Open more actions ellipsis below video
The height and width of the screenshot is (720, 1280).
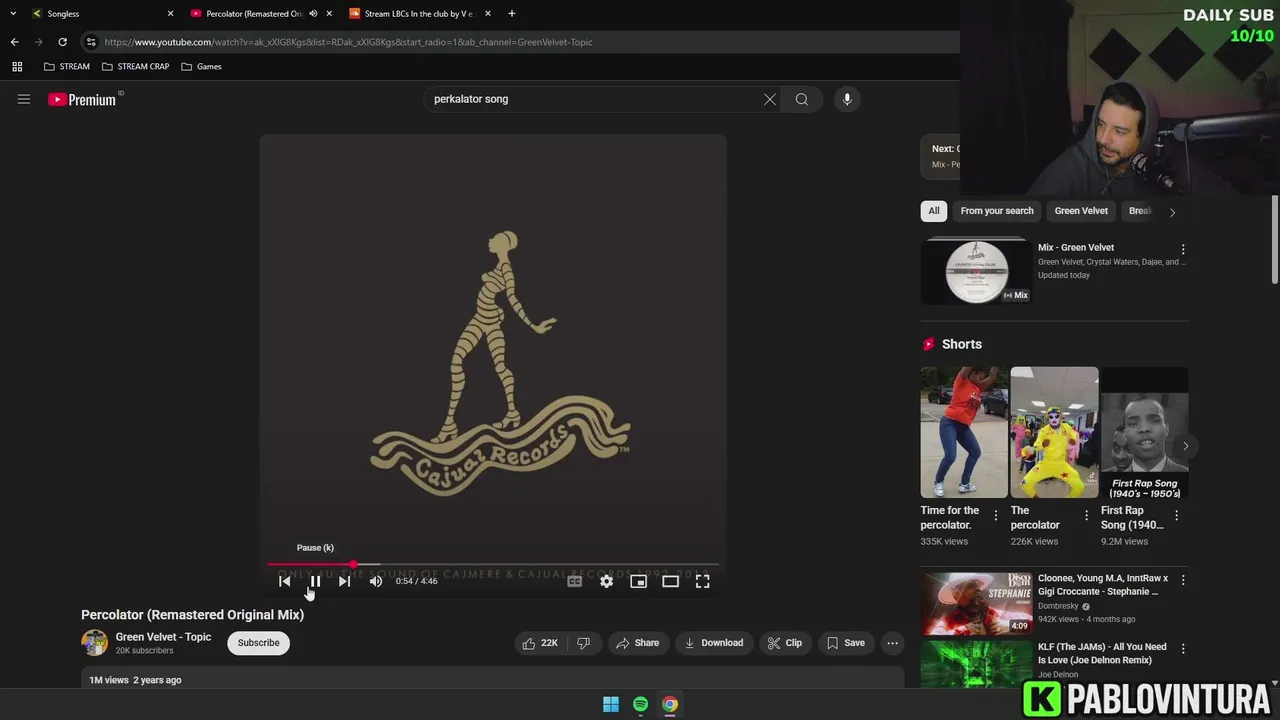893,643
